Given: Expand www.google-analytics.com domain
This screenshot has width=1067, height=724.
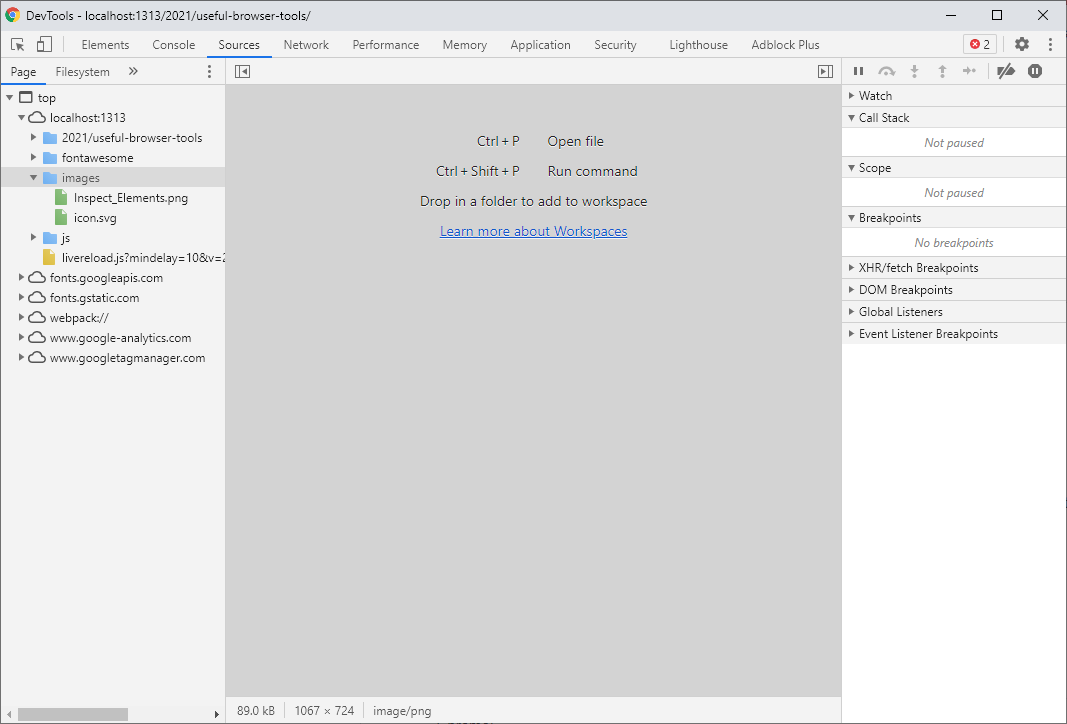Looking at the screenshot, I should [21, 338].
